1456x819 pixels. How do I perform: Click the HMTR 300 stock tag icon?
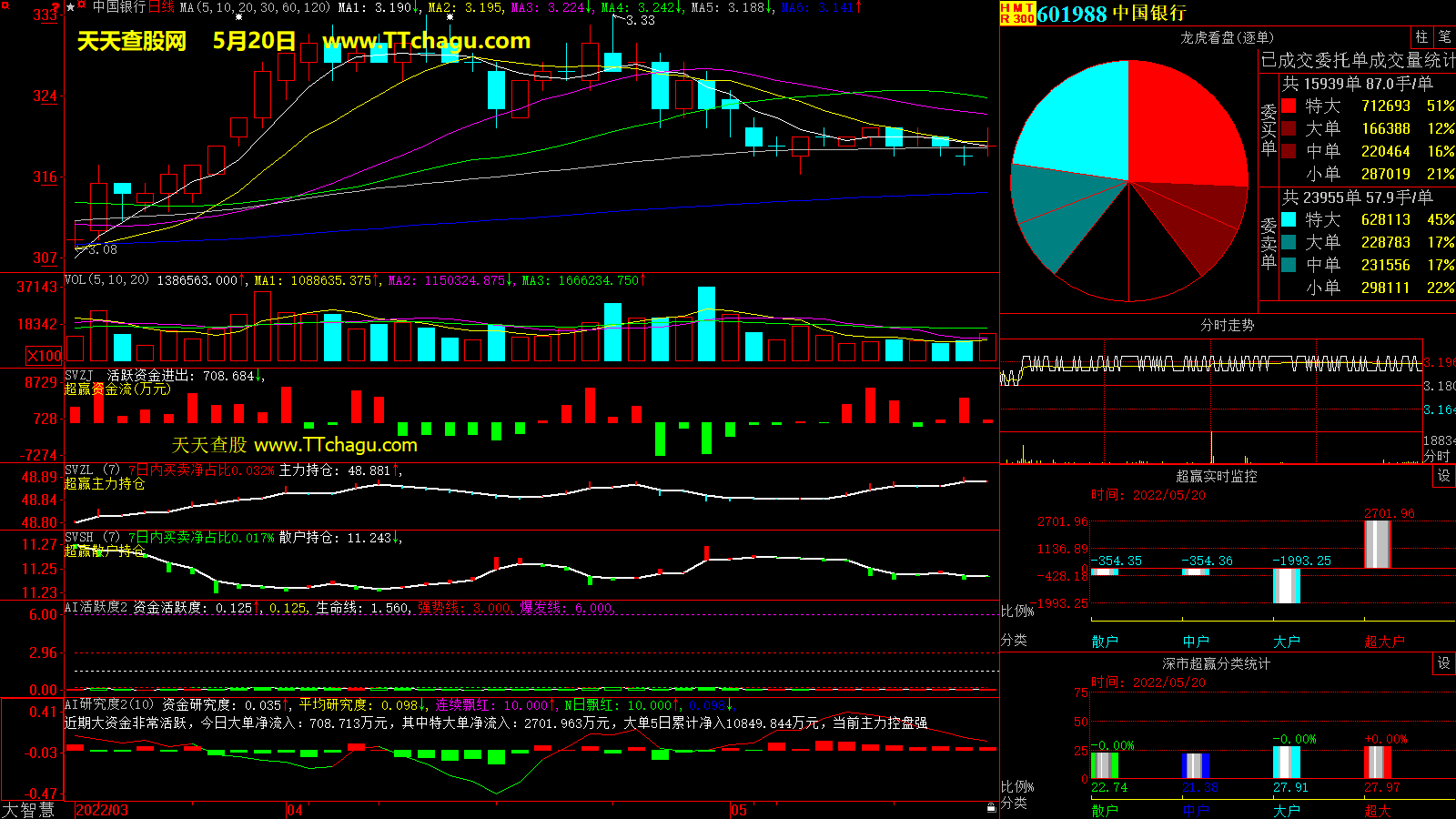pos(1016,13)
